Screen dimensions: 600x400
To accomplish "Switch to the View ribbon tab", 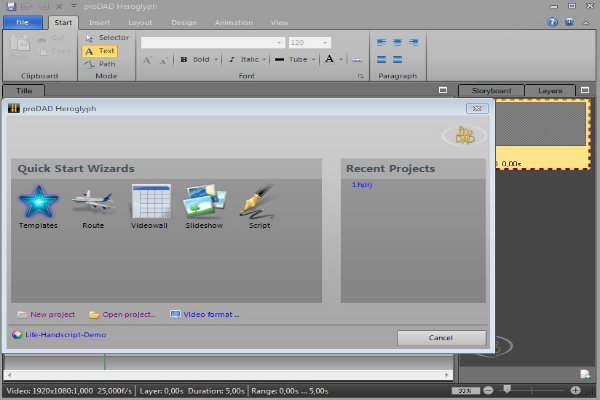I will coord(279,23).
